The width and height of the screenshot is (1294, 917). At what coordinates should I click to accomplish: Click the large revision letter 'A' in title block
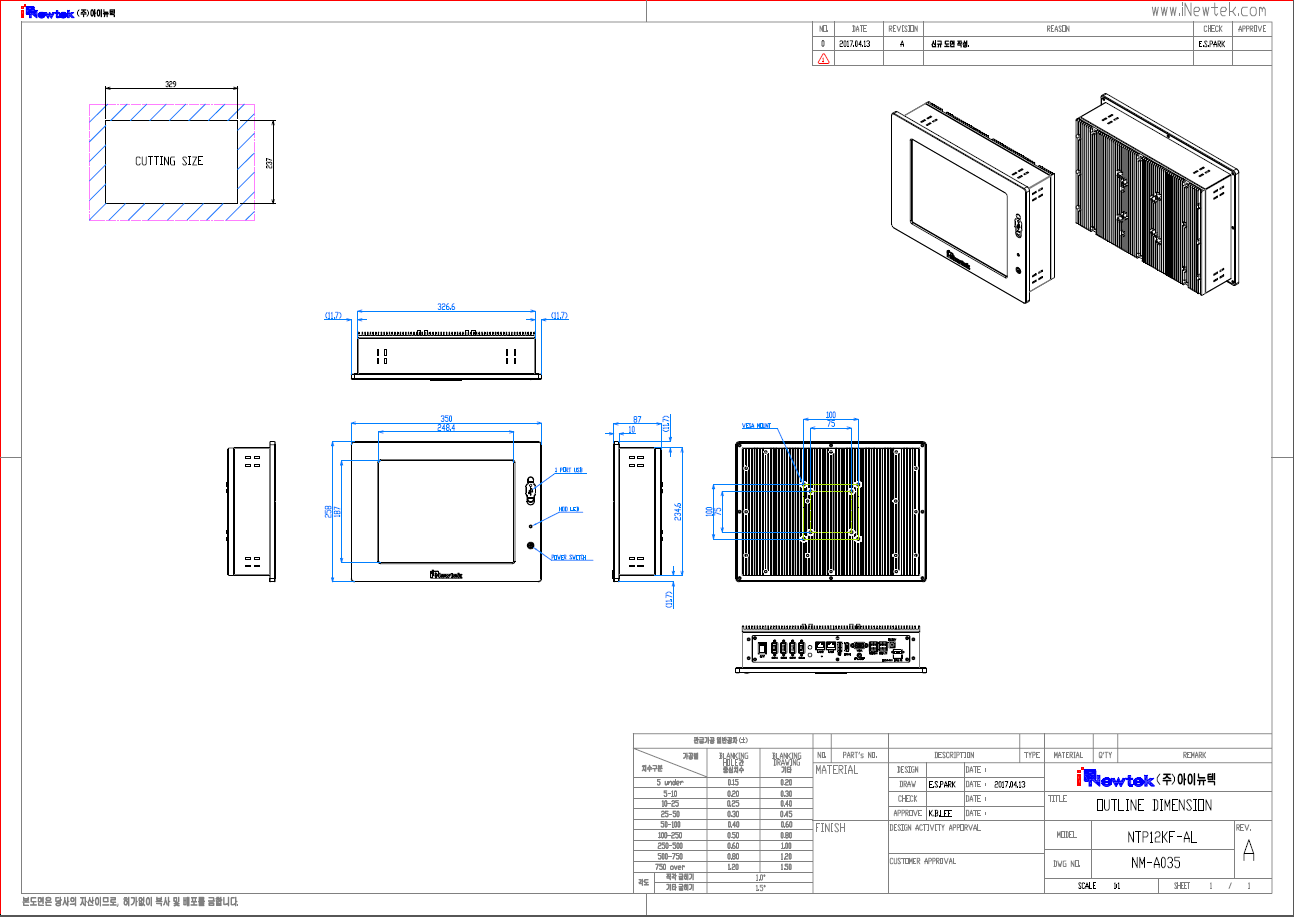pyautogui.click(x=1249, y=850)
